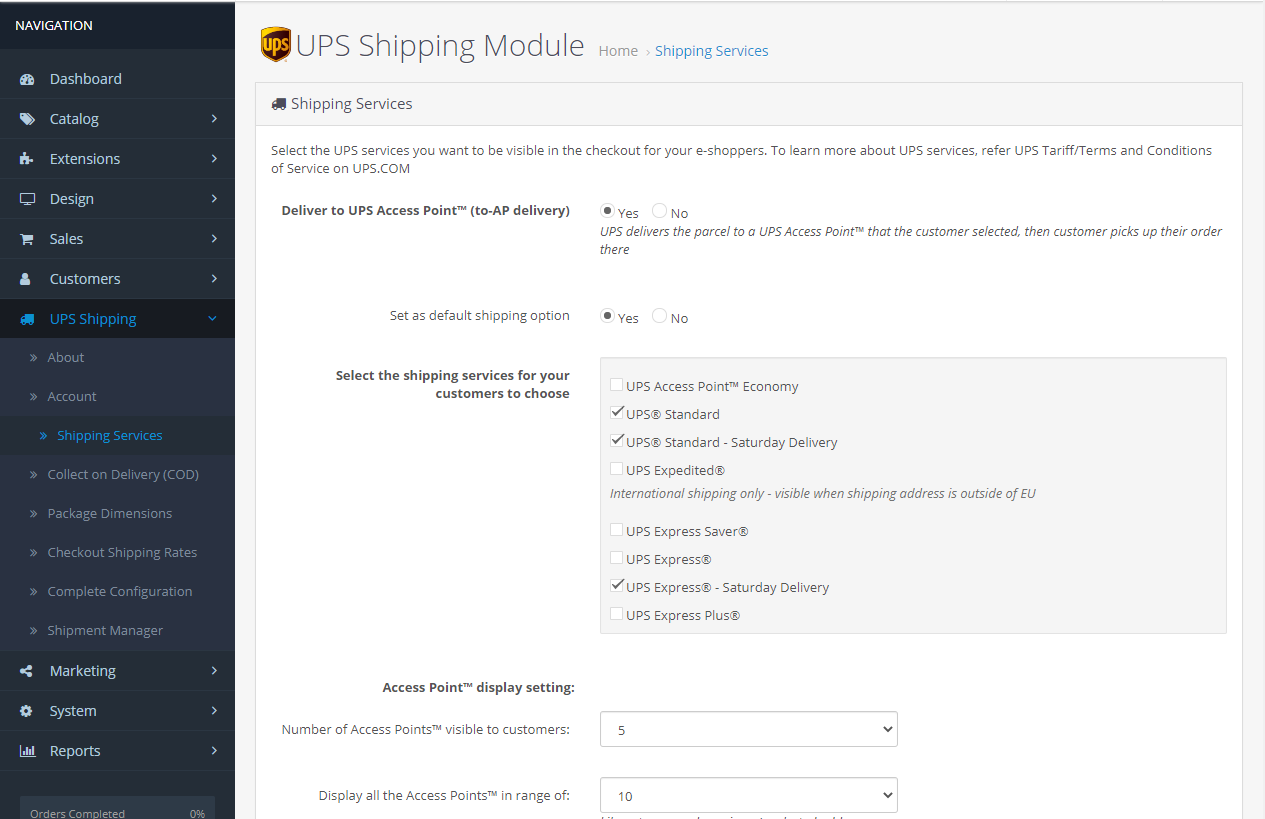The width and height of the screenshot is (1265, 819).
Task: Click the UPS Shipping truck icon in sidebar
Action: tap(27, 319)
